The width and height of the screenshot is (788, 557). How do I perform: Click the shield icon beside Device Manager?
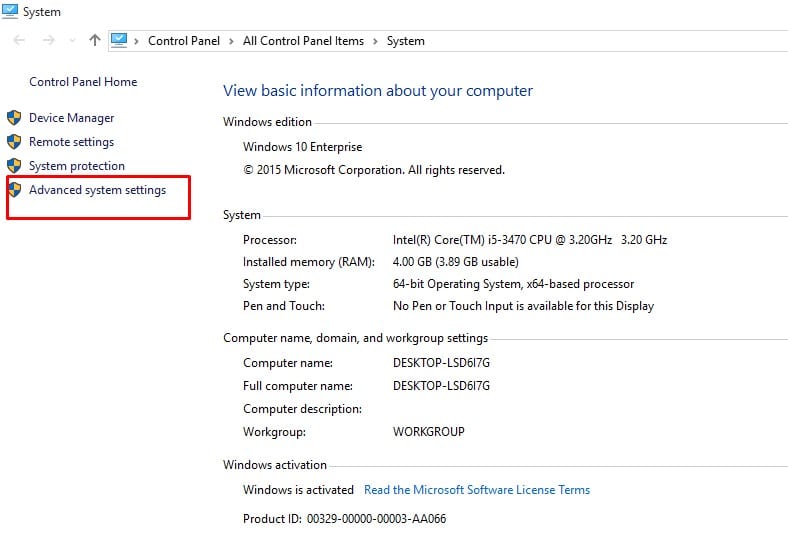14,118
